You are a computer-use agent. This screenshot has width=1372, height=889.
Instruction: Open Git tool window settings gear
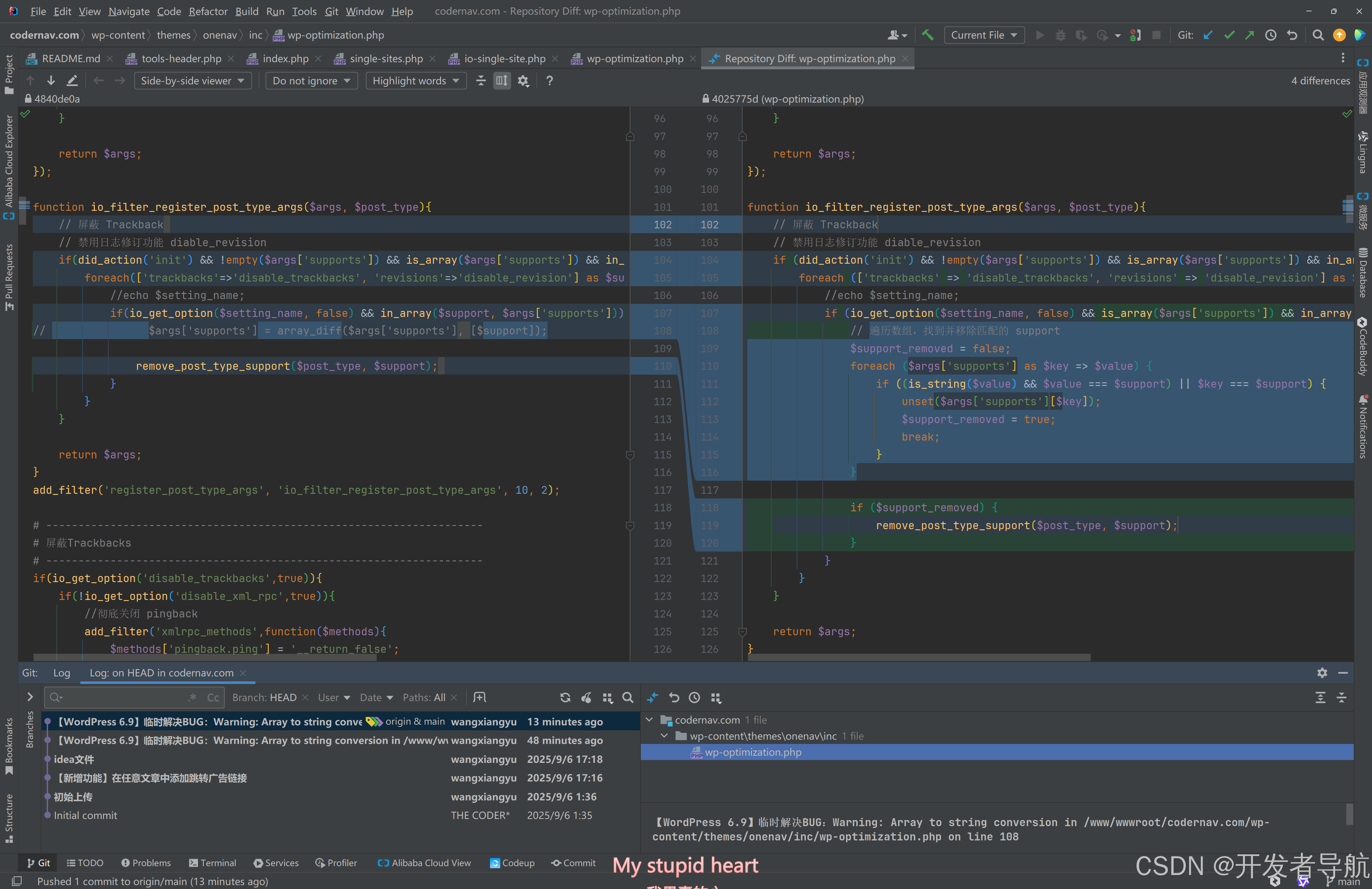point(1322,673)
